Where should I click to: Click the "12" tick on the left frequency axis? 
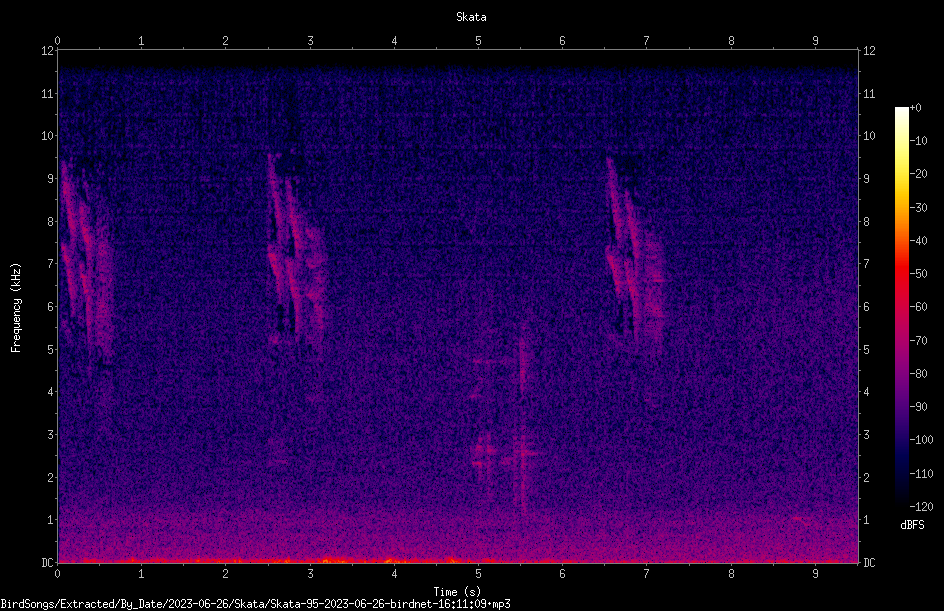tap(48, 51)
